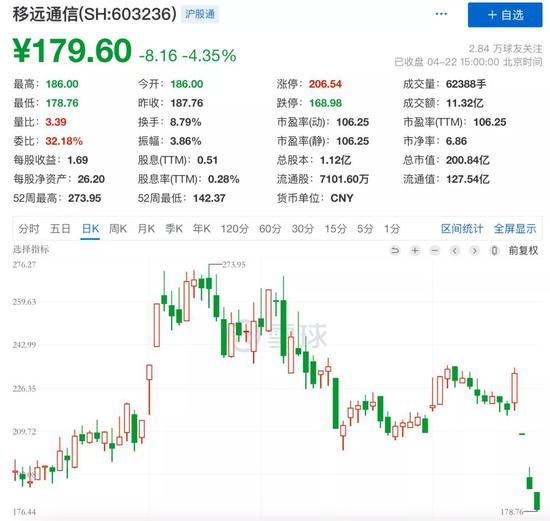550x521 pixels.
Task: Click the 市净率 value 6.86
Action: coord(456,141)
